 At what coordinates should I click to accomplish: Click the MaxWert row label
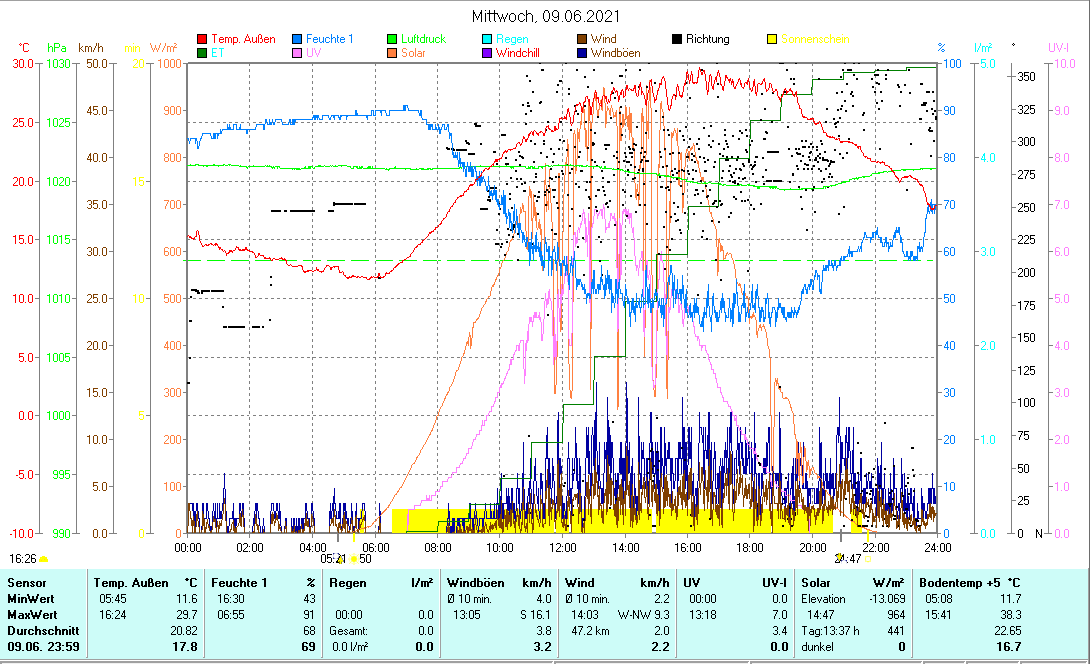pos(32,615)
